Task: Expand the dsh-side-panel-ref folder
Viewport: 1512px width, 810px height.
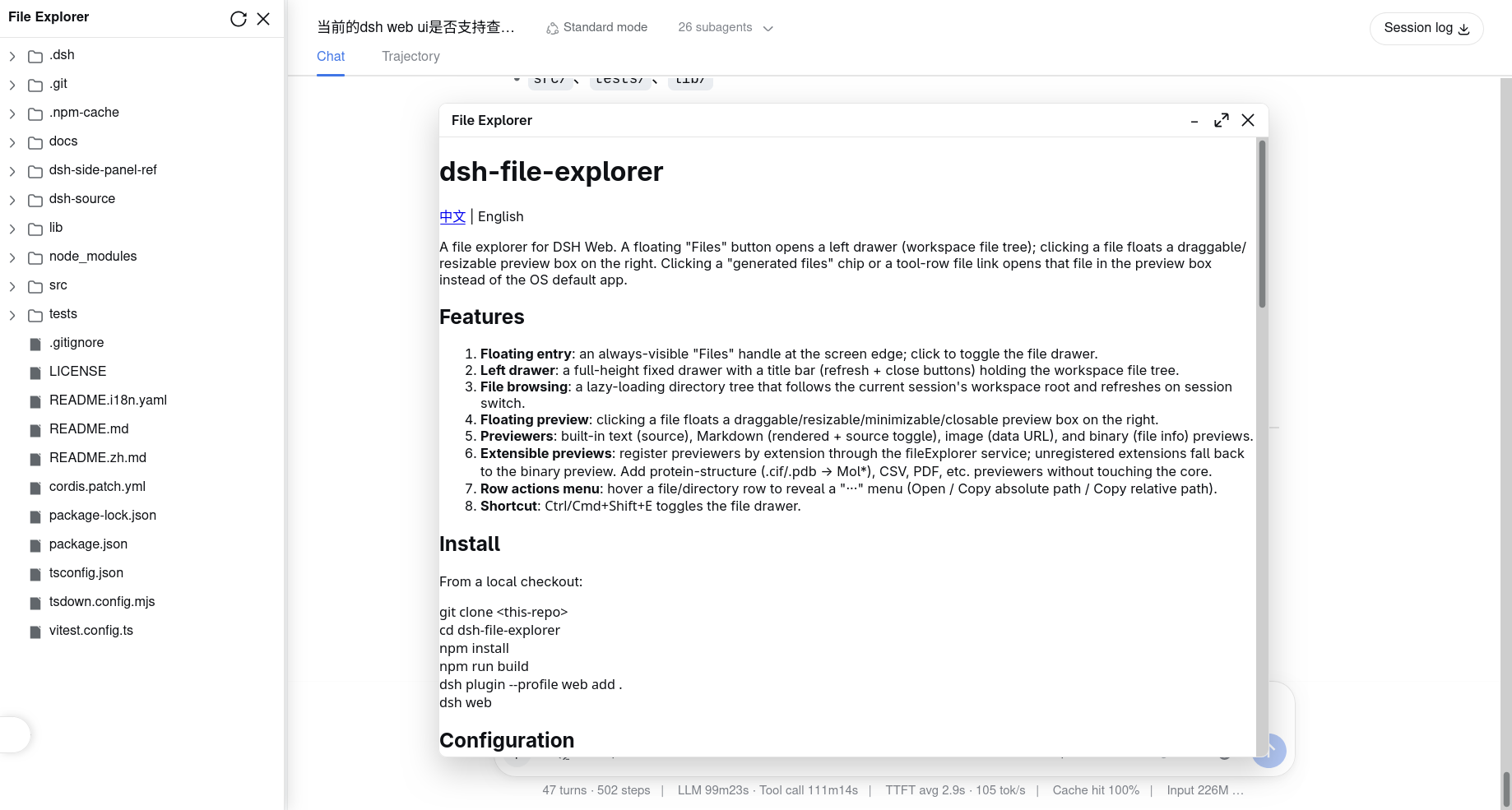Action: pos(12,171)
